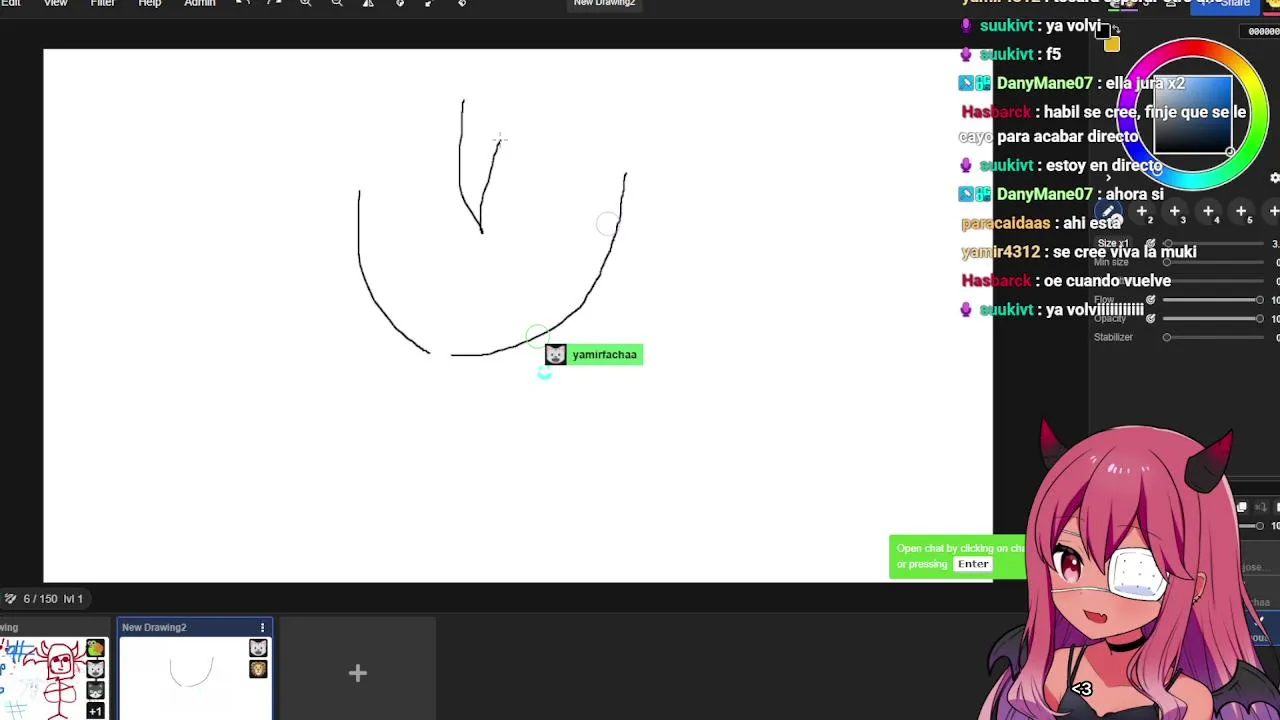
Task: Click the redo arrow toolbar icon
Action: (274, 3)
